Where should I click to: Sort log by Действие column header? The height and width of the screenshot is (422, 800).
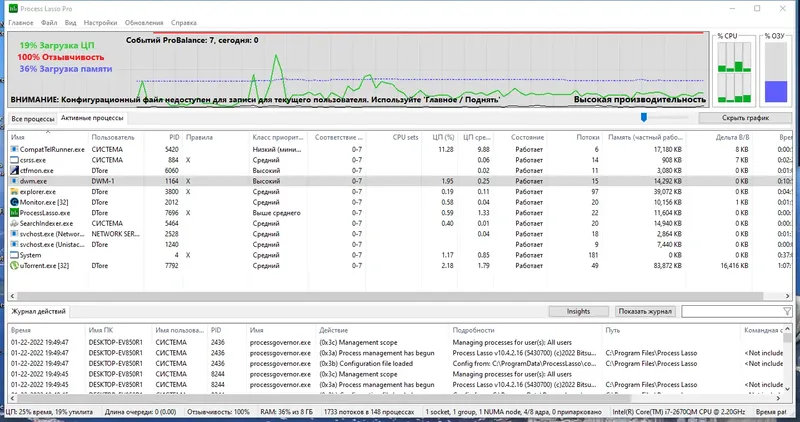(x=382, y=330)
